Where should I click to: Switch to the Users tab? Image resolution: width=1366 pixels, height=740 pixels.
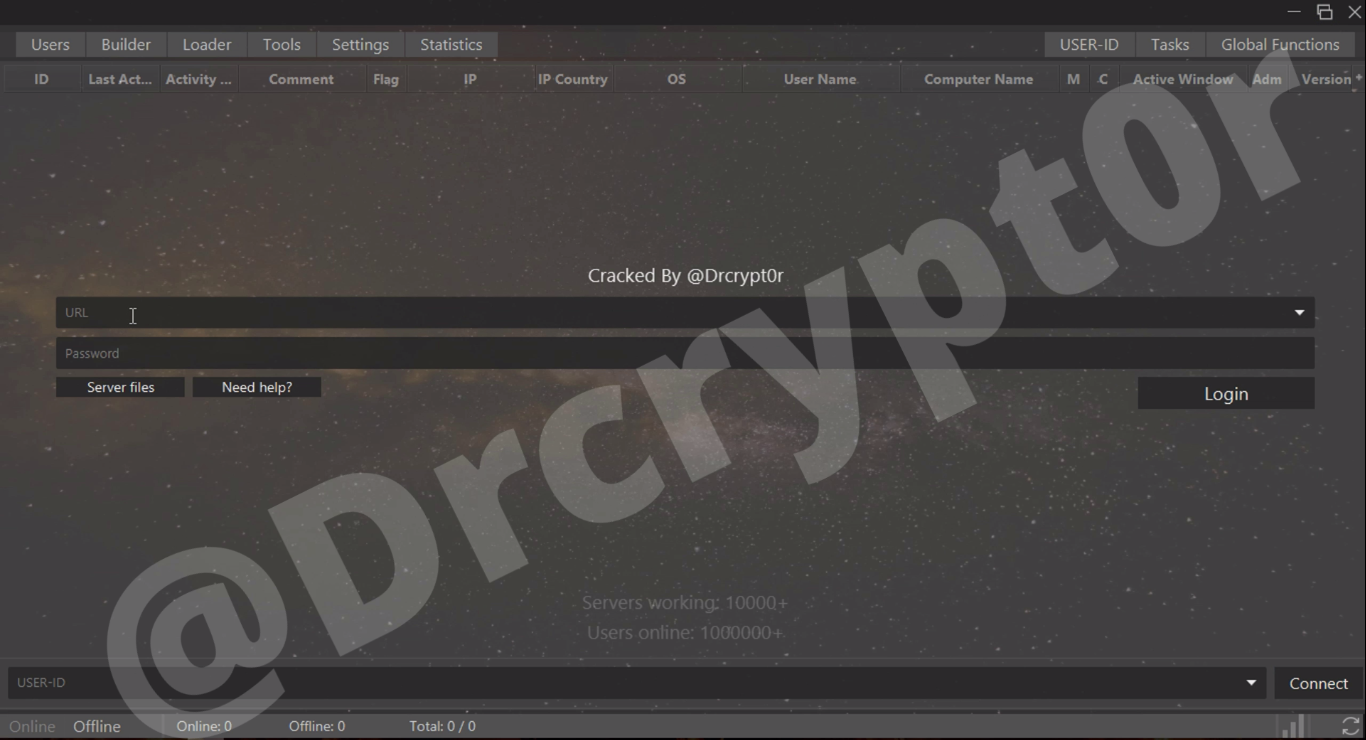point(50,45)
